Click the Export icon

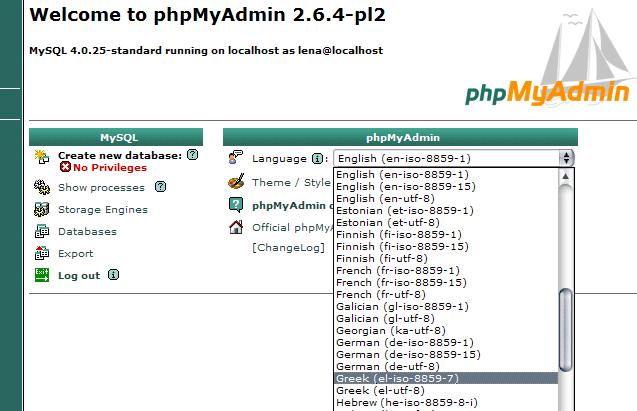(x=41, y=253)
